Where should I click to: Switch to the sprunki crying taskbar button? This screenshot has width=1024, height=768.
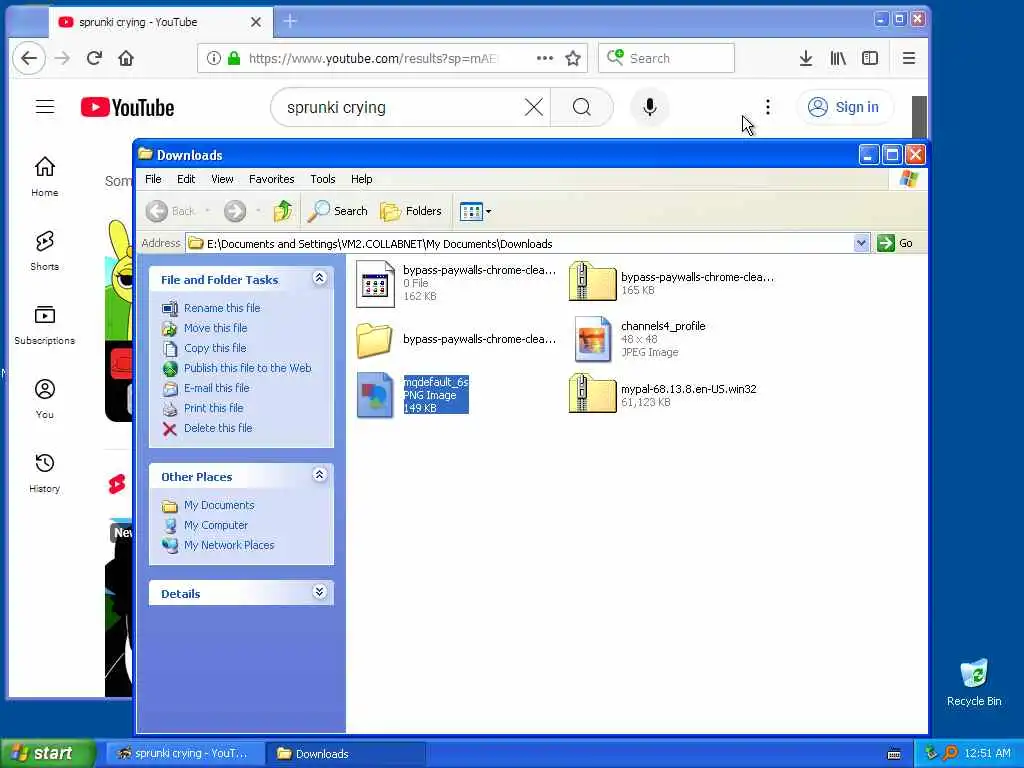(x=184, y=753)
